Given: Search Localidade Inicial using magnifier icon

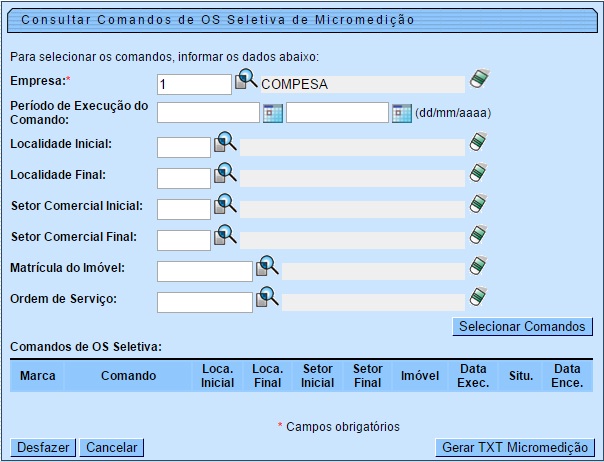Looking at the screenshot, I should tap(225, 144).
